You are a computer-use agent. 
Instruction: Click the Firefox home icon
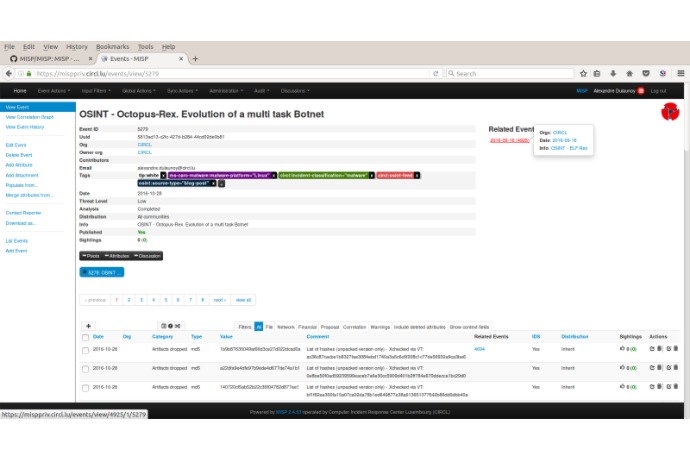click(629, 74)
